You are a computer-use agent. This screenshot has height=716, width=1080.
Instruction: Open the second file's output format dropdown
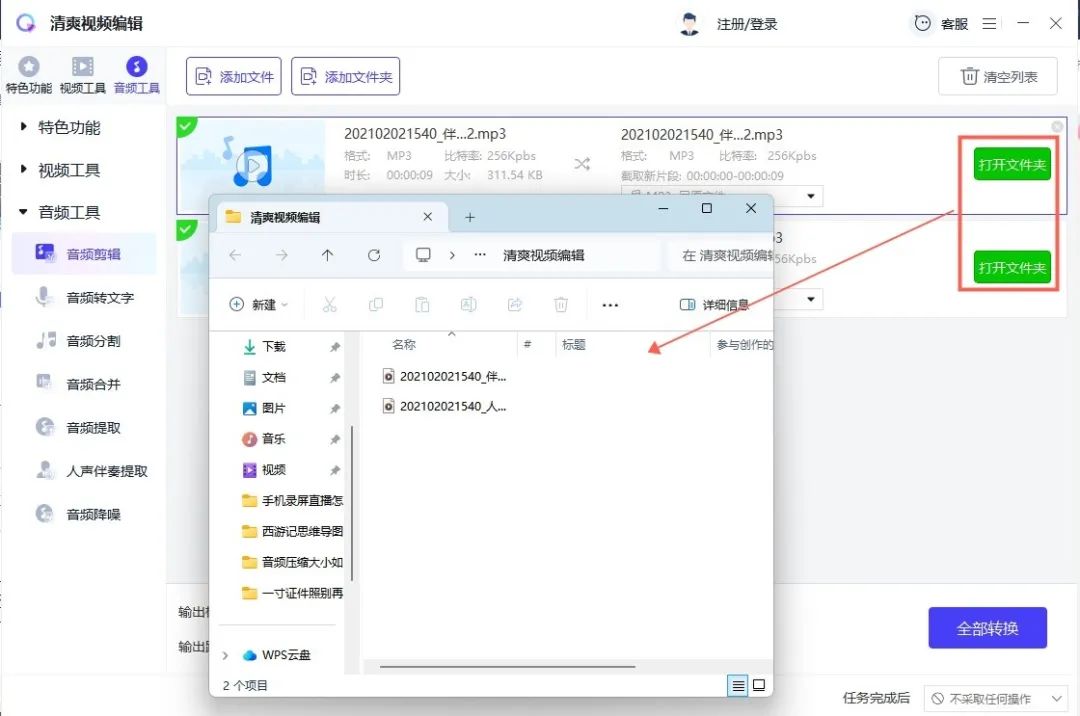point(811,299)
